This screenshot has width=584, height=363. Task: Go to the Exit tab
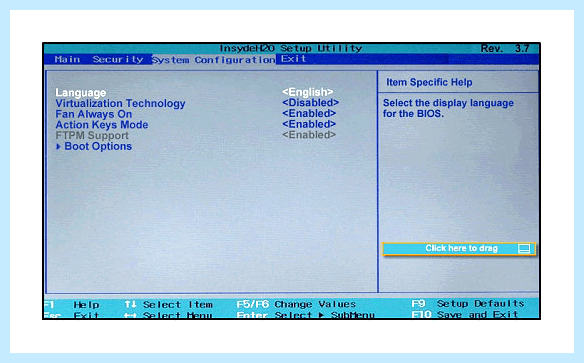coord(293,59)
